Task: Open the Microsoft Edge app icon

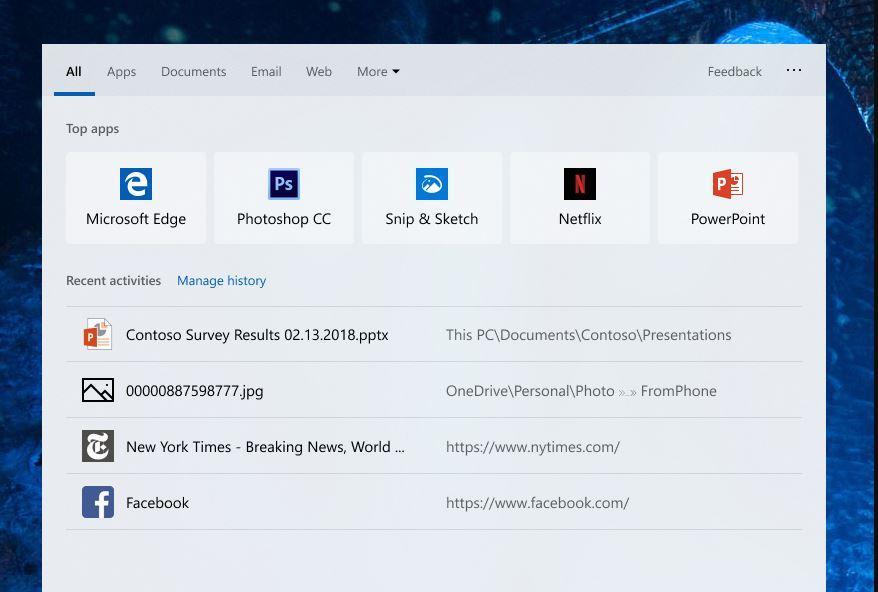Action: (136, 185)
